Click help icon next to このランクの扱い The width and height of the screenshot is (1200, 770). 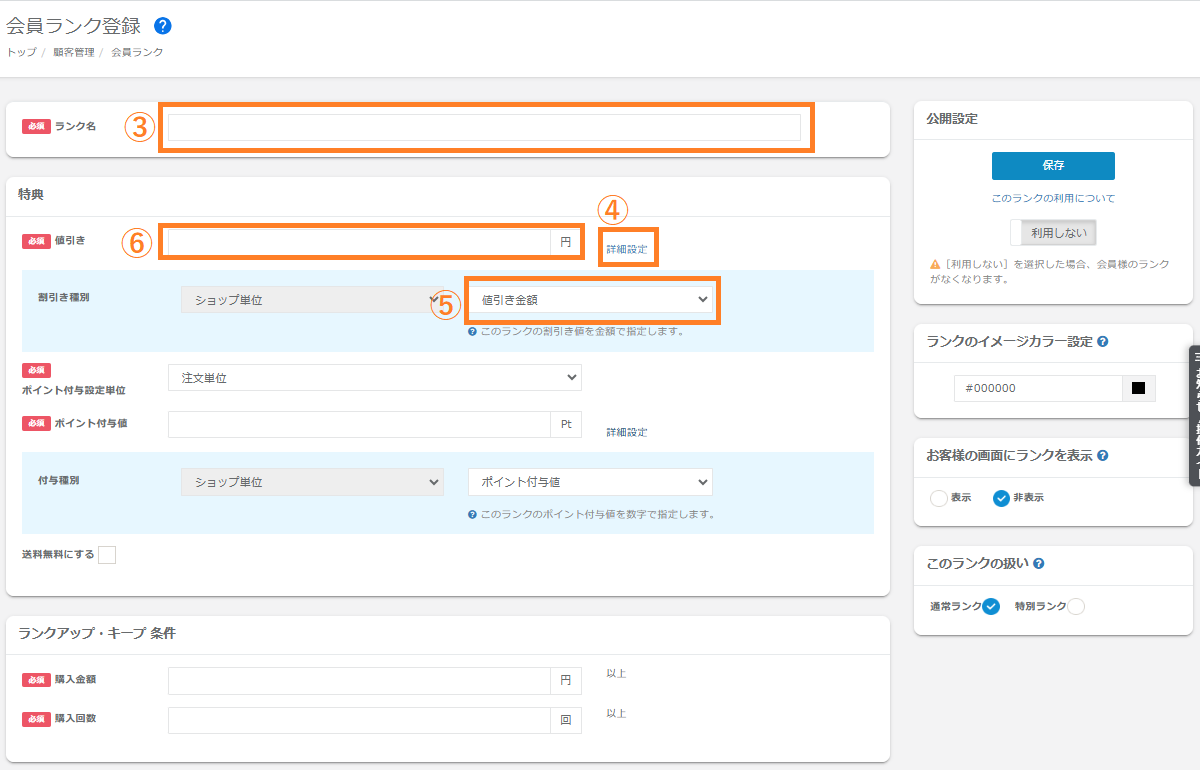coord(1039,564)
